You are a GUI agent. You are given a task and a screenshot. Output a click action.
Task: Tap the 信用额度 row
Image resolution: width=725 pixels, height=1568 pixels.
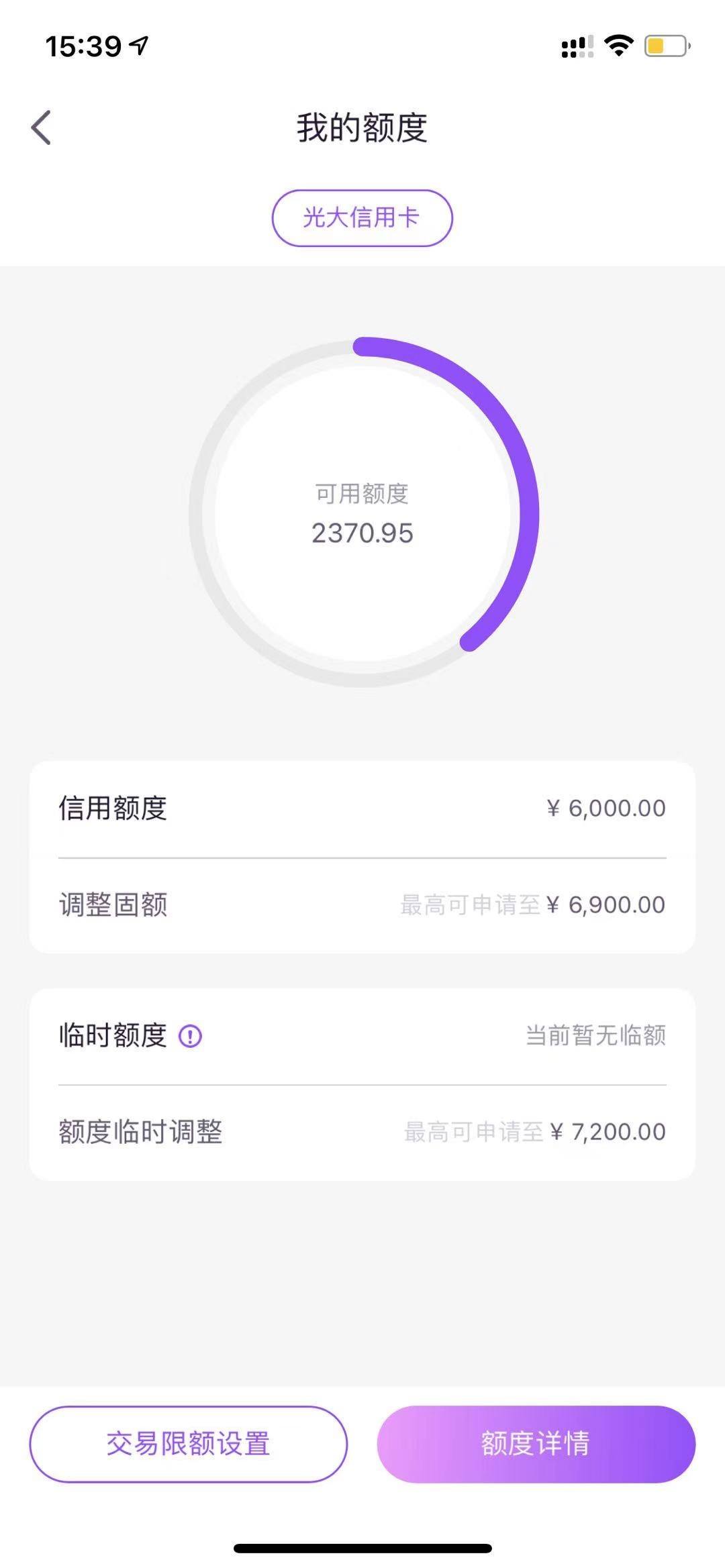coord(362,809)
